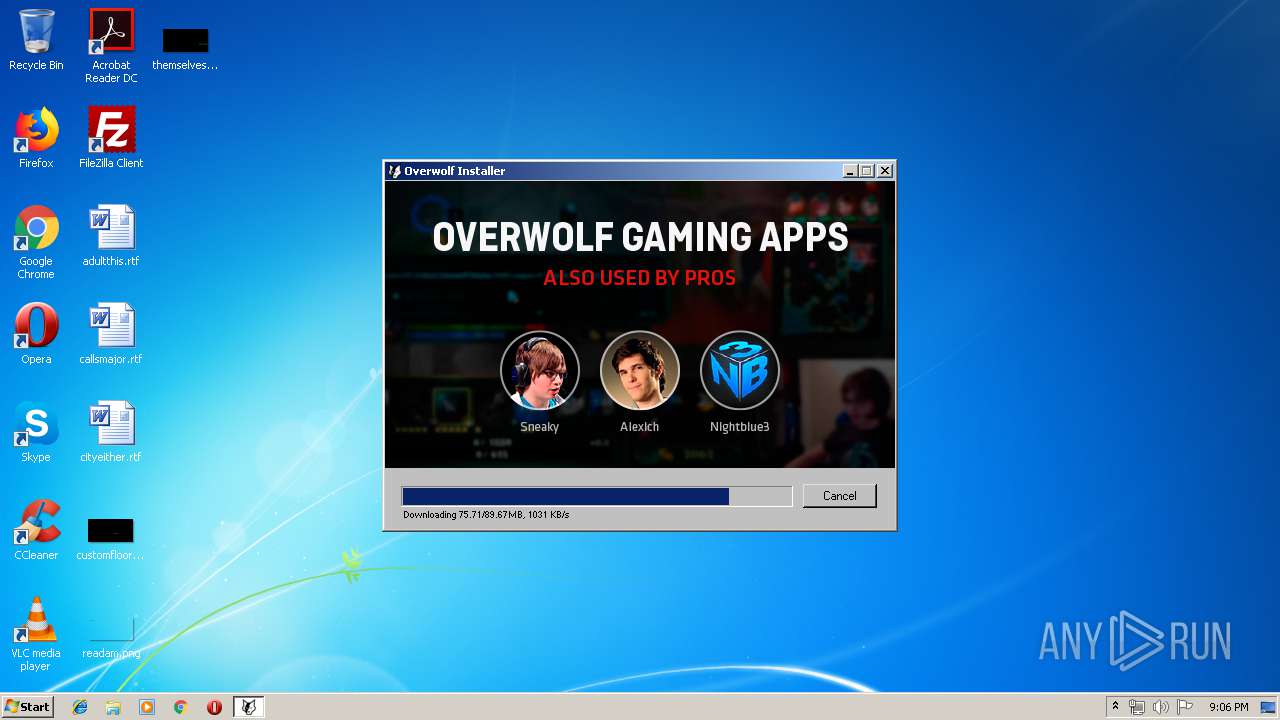Open Action Center flag icon
Image resolution: width=1280 pixels, height=720 pixels.
[x=1185, y=707]
